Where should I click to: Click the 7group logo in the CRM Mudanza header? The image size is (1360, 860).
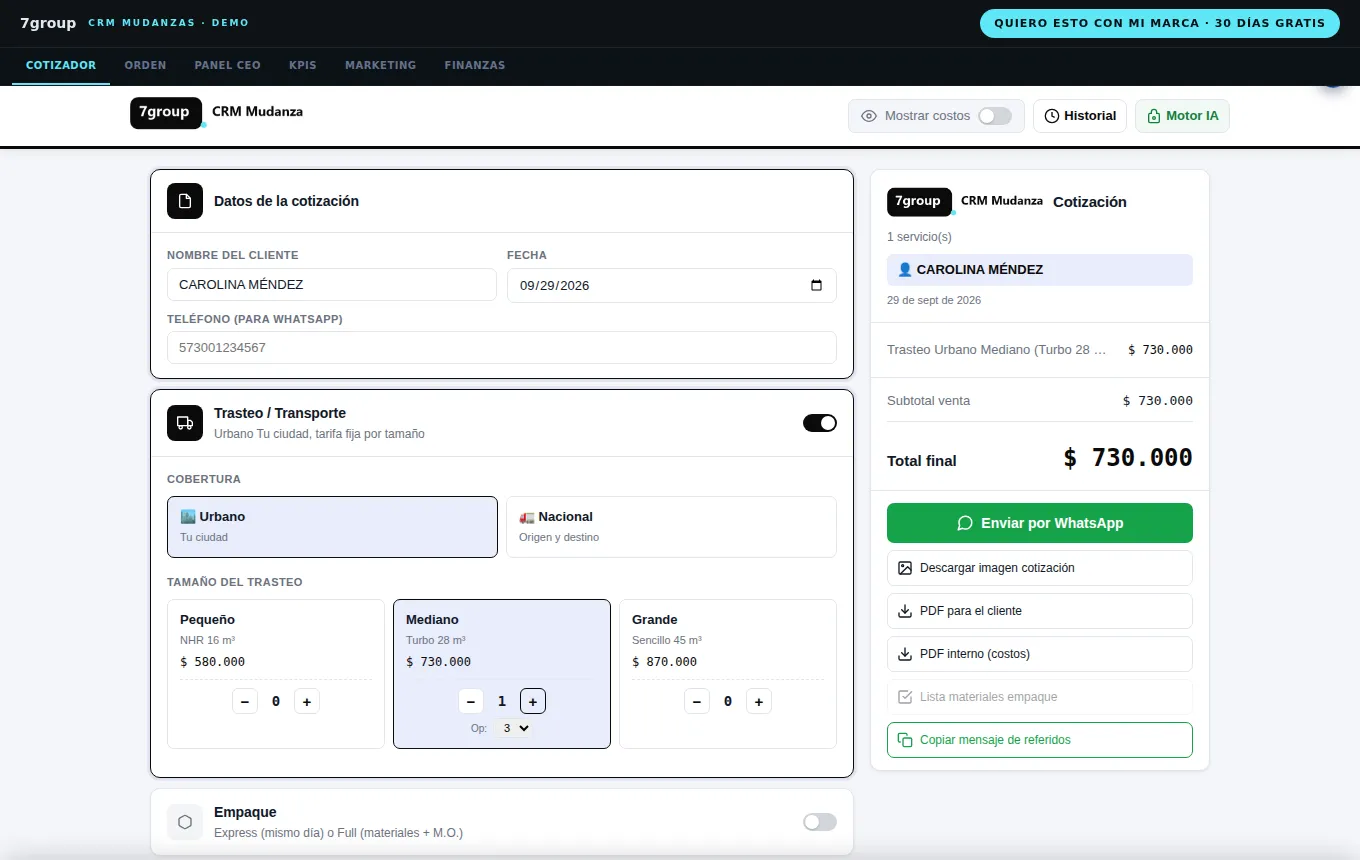pyautogui.click(x=166, y=113)
